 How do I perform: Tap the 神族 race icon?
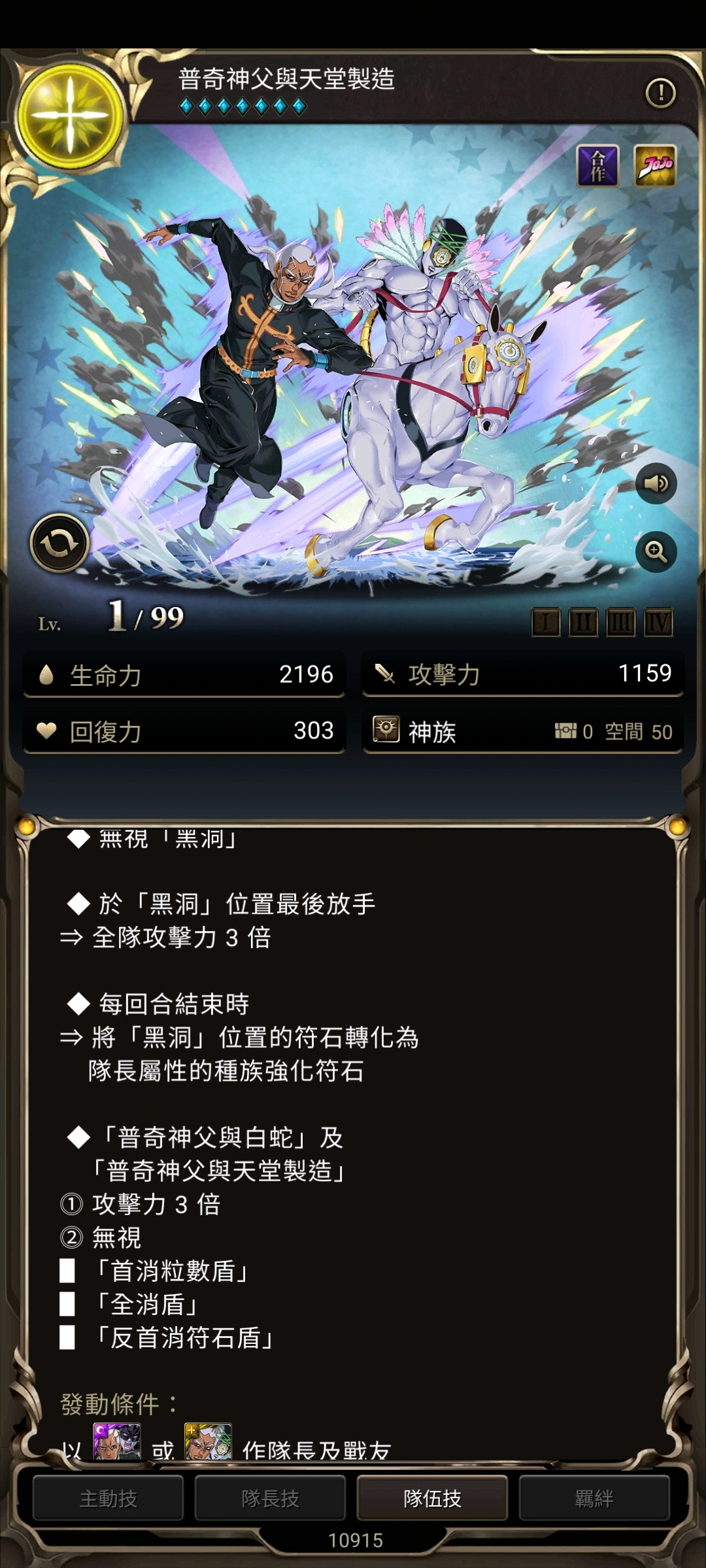[386, 729]
